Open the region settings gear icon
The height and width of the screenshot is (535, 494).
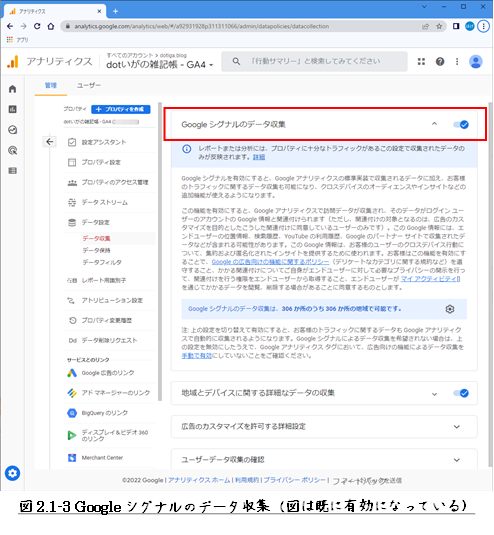[x=450, y=309]
